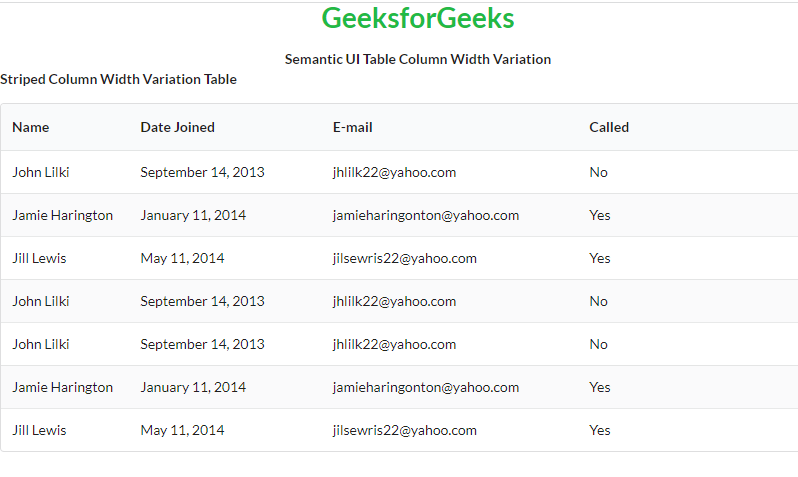Click January 11, 2014 in the second row

(x=193, y=215)
